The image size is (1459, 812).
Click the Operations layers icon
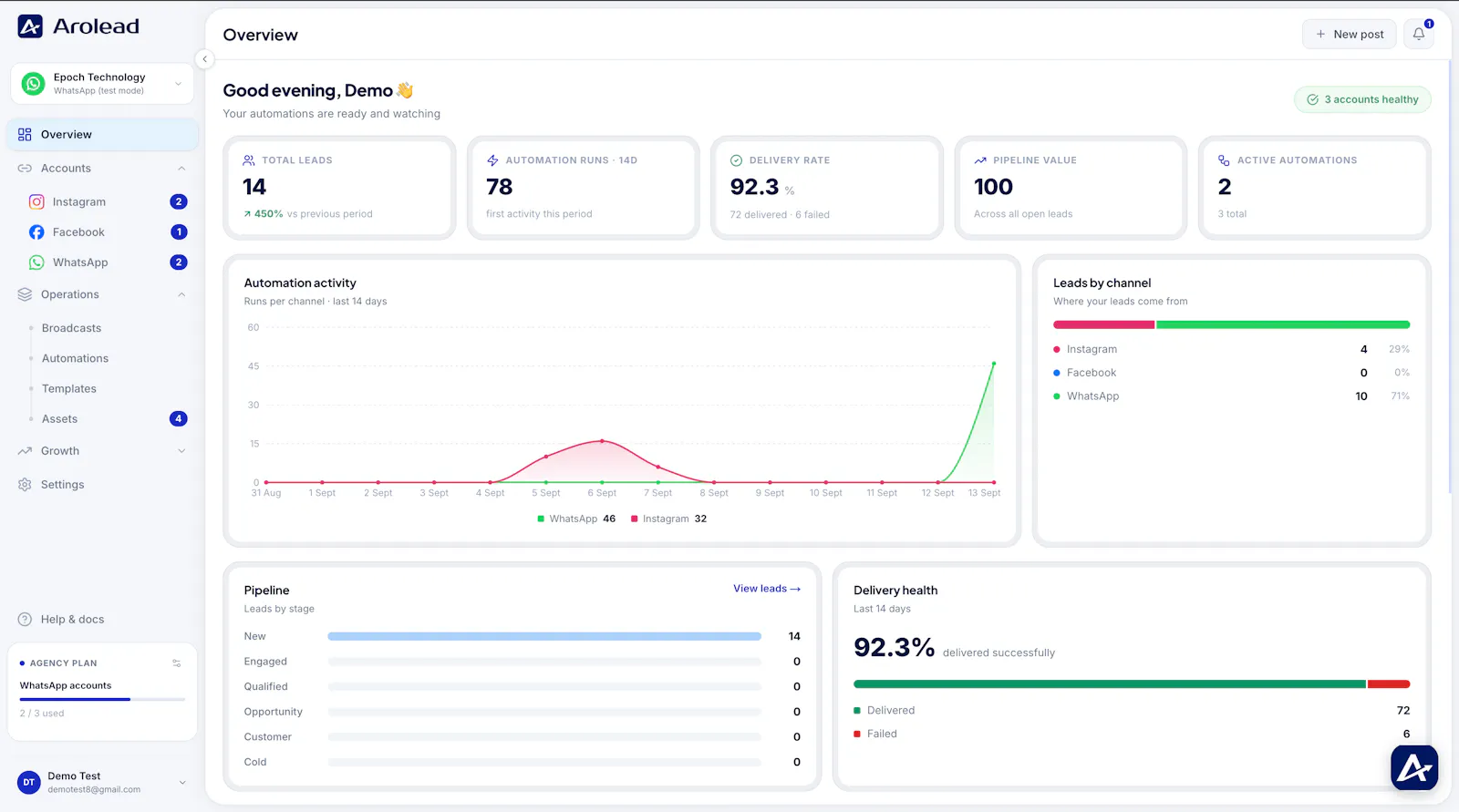click(25, 294)
